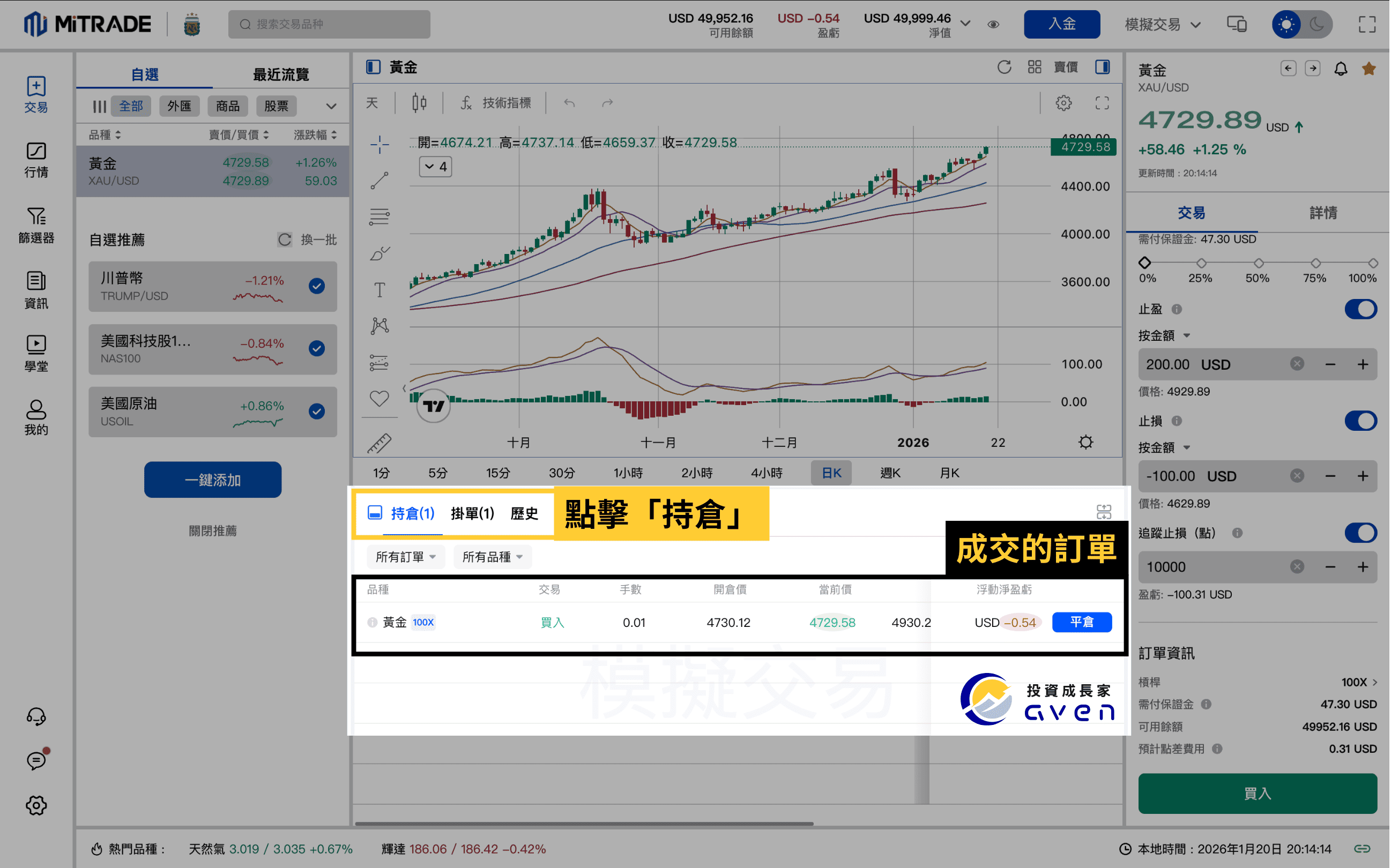Close the gold position with 平倉
Image resolution: width=1391 pixels, height=868 pixels.
tap(1082, 622)
